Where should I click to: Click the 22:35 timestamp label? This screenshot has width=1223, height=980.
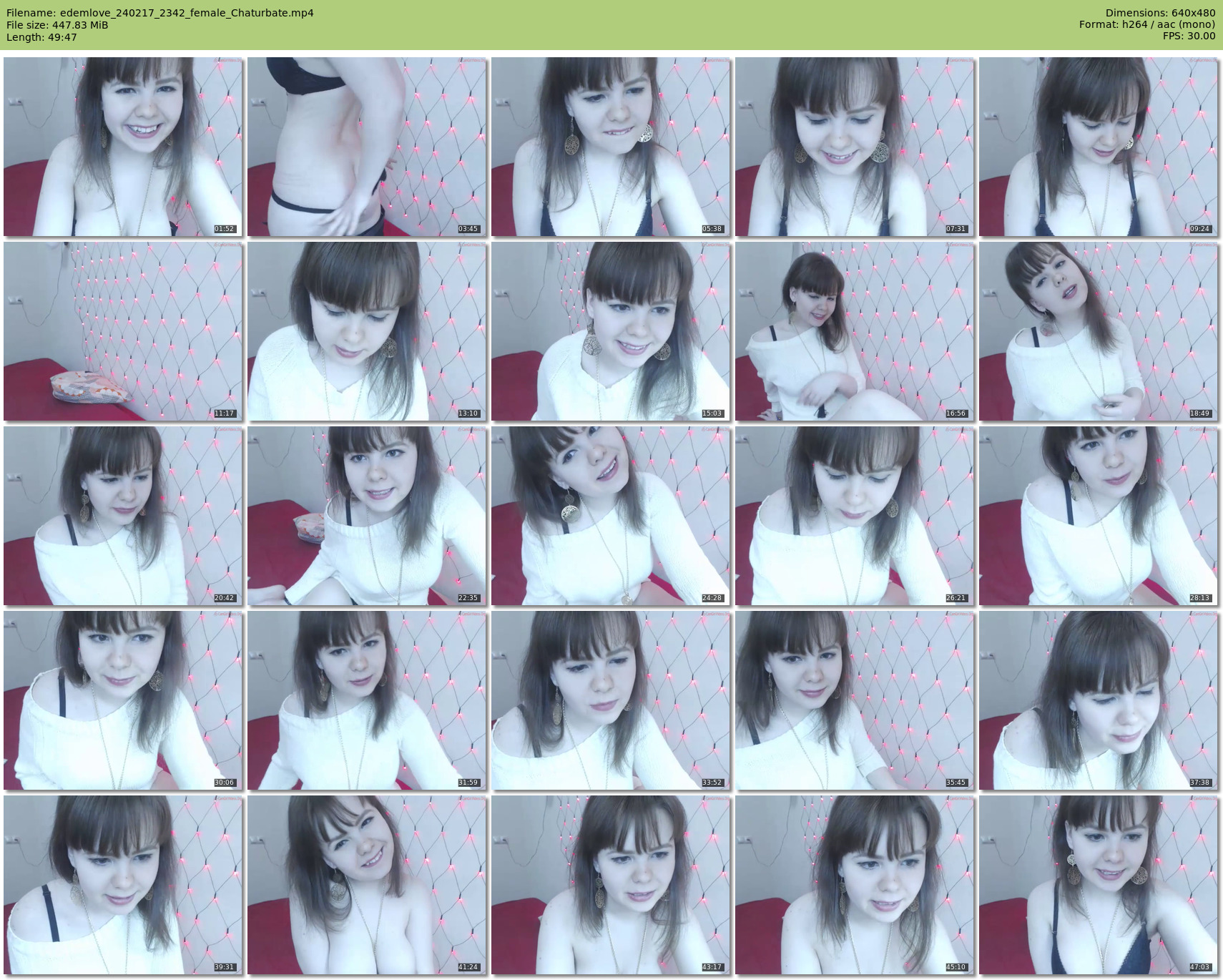pos(468,598)
